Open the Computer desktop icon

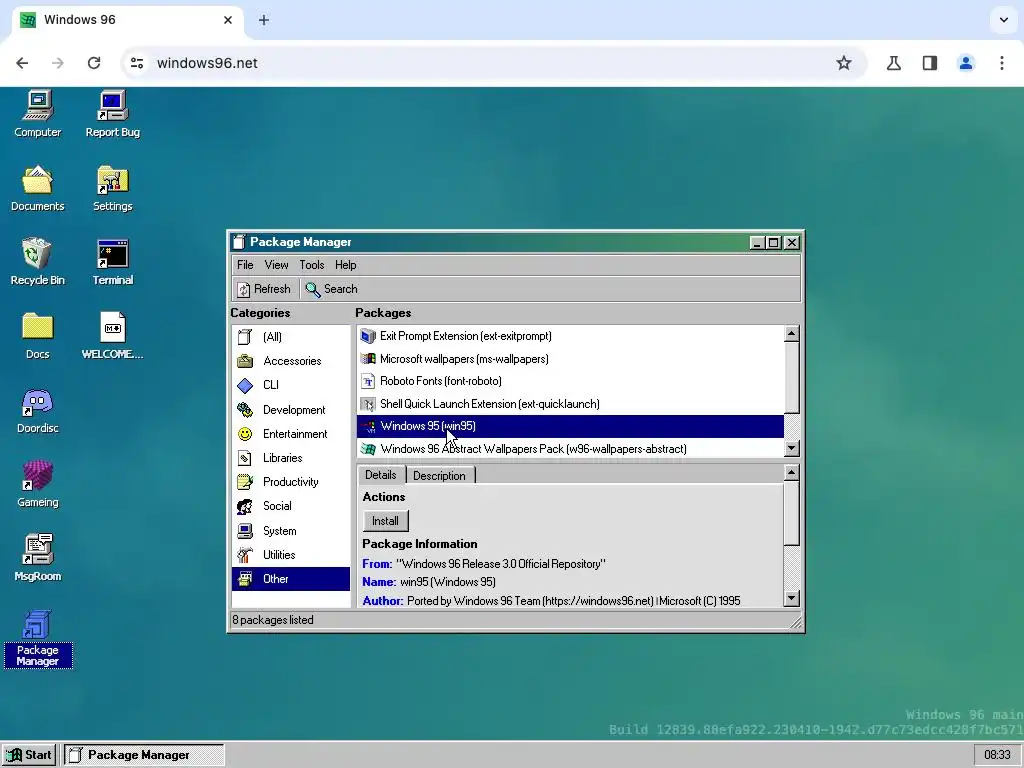37,114
